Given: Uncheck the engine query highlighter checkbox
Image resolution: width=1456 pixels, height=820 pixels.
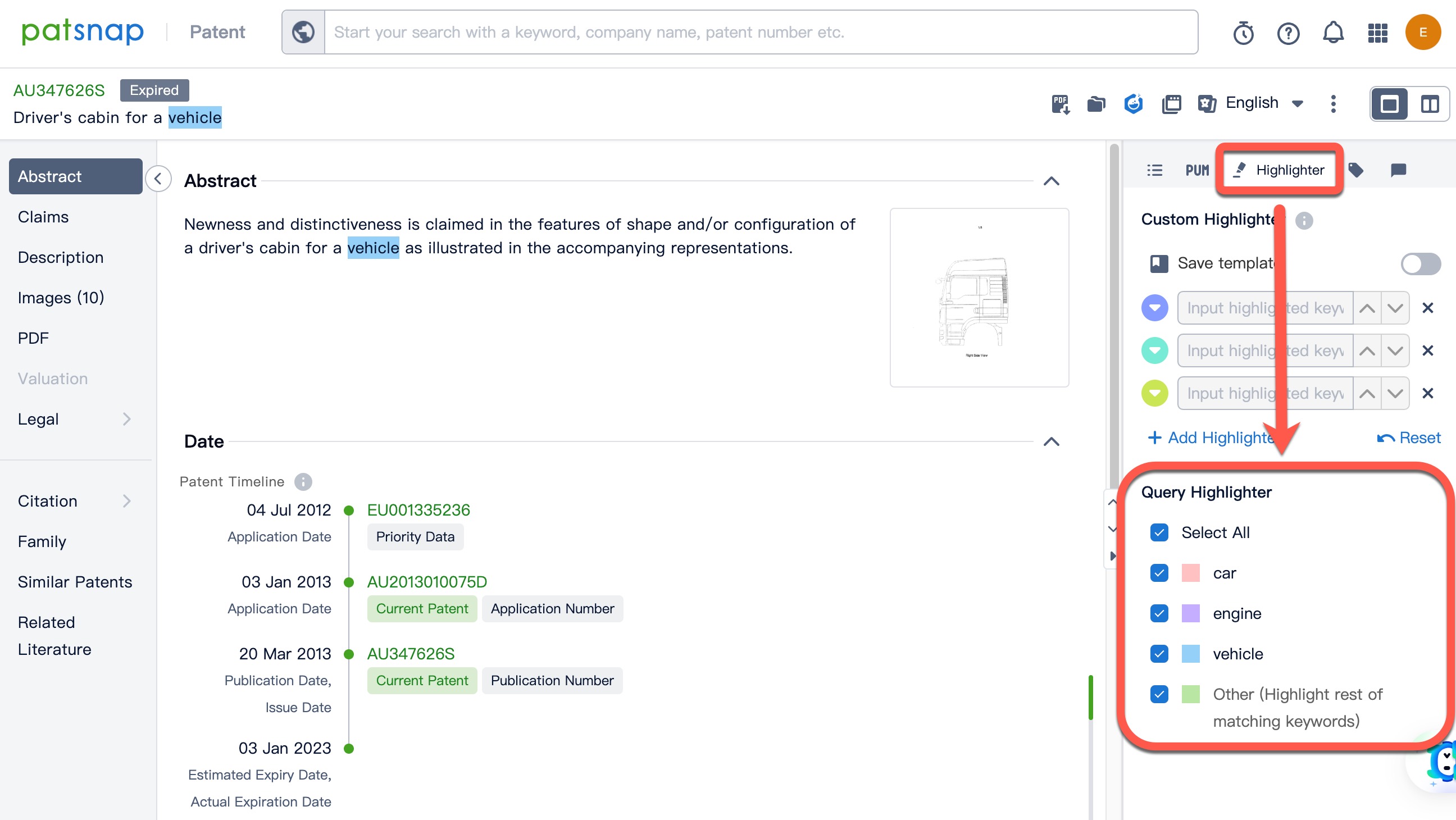Looking at the screenshot, I should pyautogui.click(x=1159, y=613).
